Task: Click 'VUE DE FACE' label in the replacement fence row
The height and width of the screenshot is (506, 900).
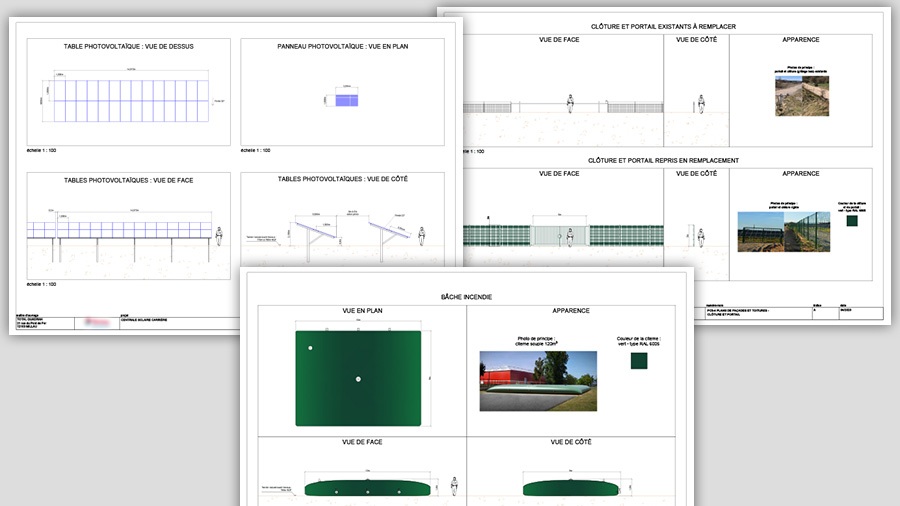Action: click(559, 173)
